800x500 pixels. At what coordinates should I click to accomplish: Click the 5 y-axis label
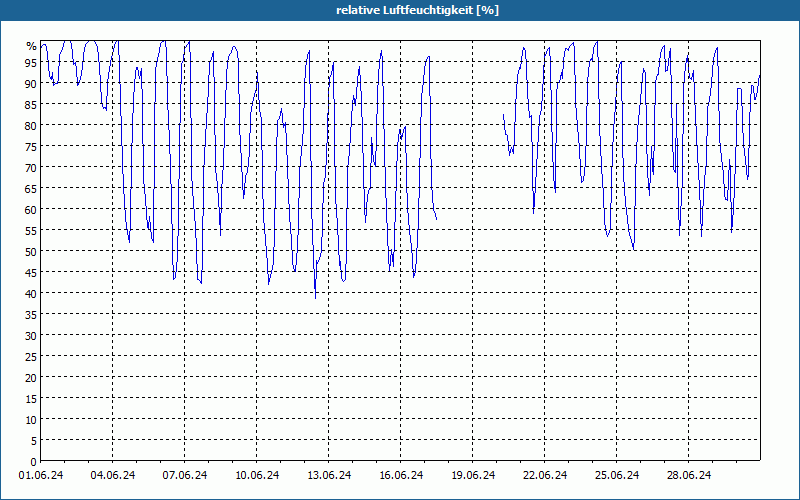click(34, 440)
